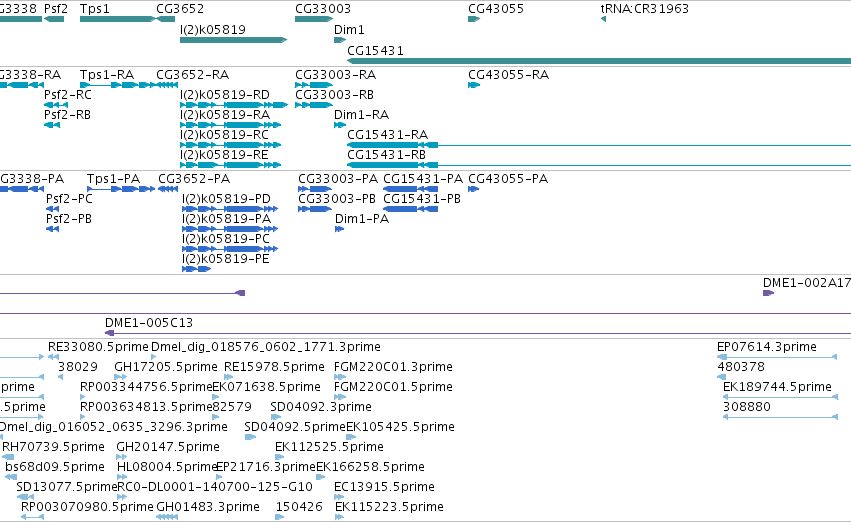Image resolution: width=851 pixels, height=522 pixels.
Task: Select EST EK166258.5prime
Action: click(x=320, y=478)
